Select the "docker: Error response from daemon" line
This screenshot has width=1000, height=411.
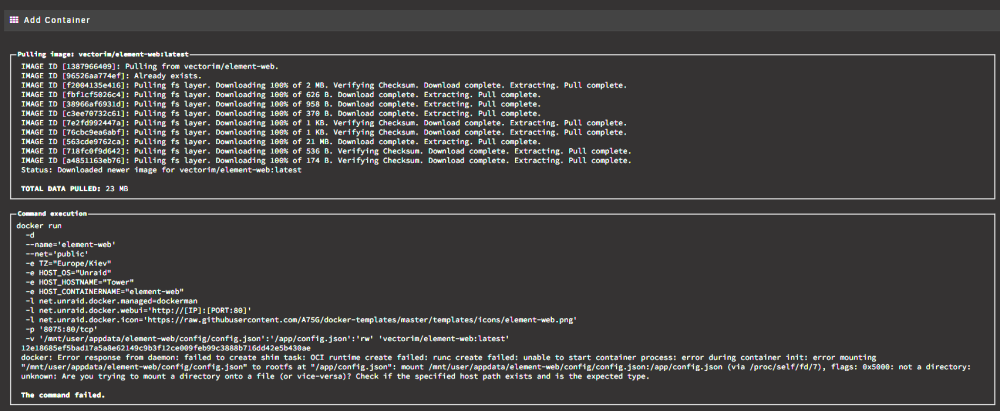(449, 357)
